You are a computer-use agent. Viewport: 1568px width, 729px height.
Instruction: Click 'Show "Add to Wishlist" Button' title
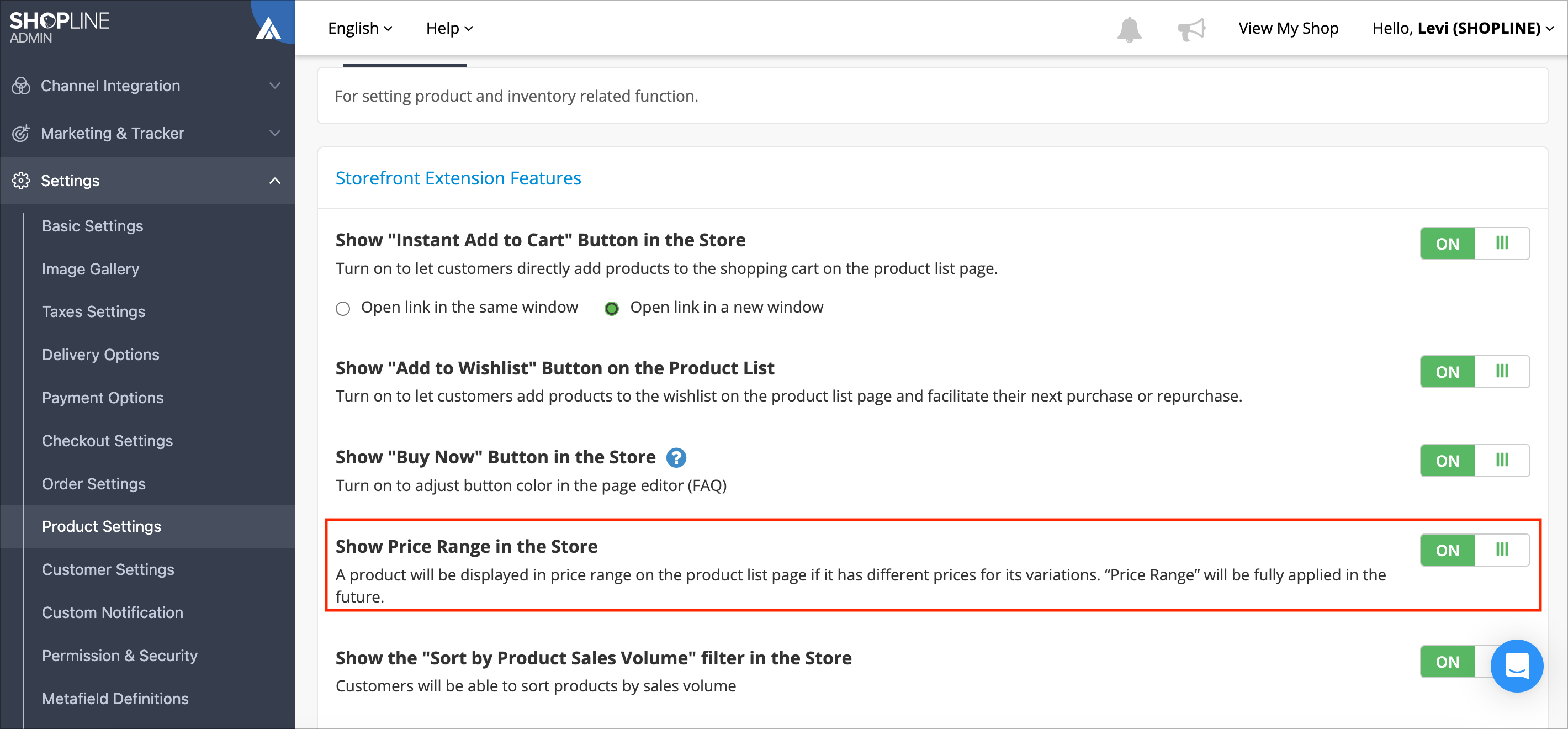[x=554, y=368]
